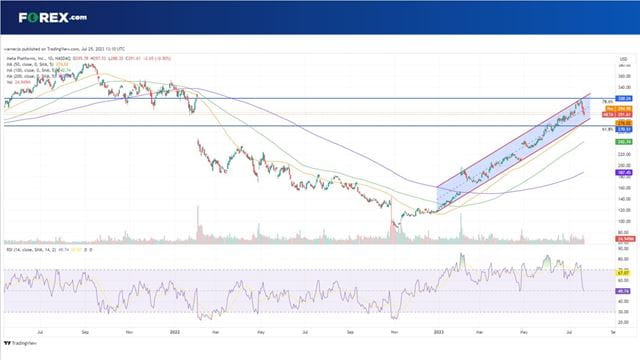This screenshot has width=640, height=360.
Task: Click the green 242.74 moving average price tag
Action: 624,142
